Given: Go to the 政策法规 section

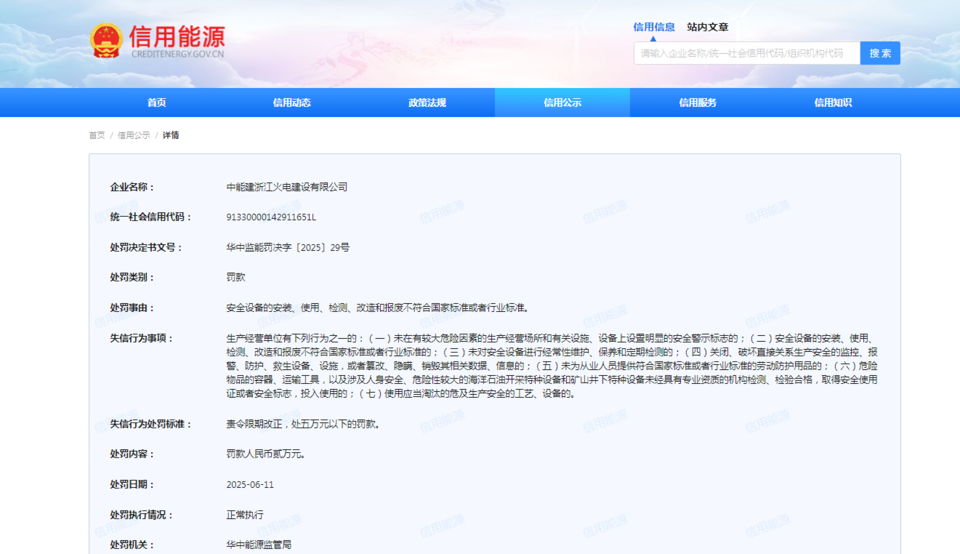Looking at the screenshot, I should tap(427, 103).
